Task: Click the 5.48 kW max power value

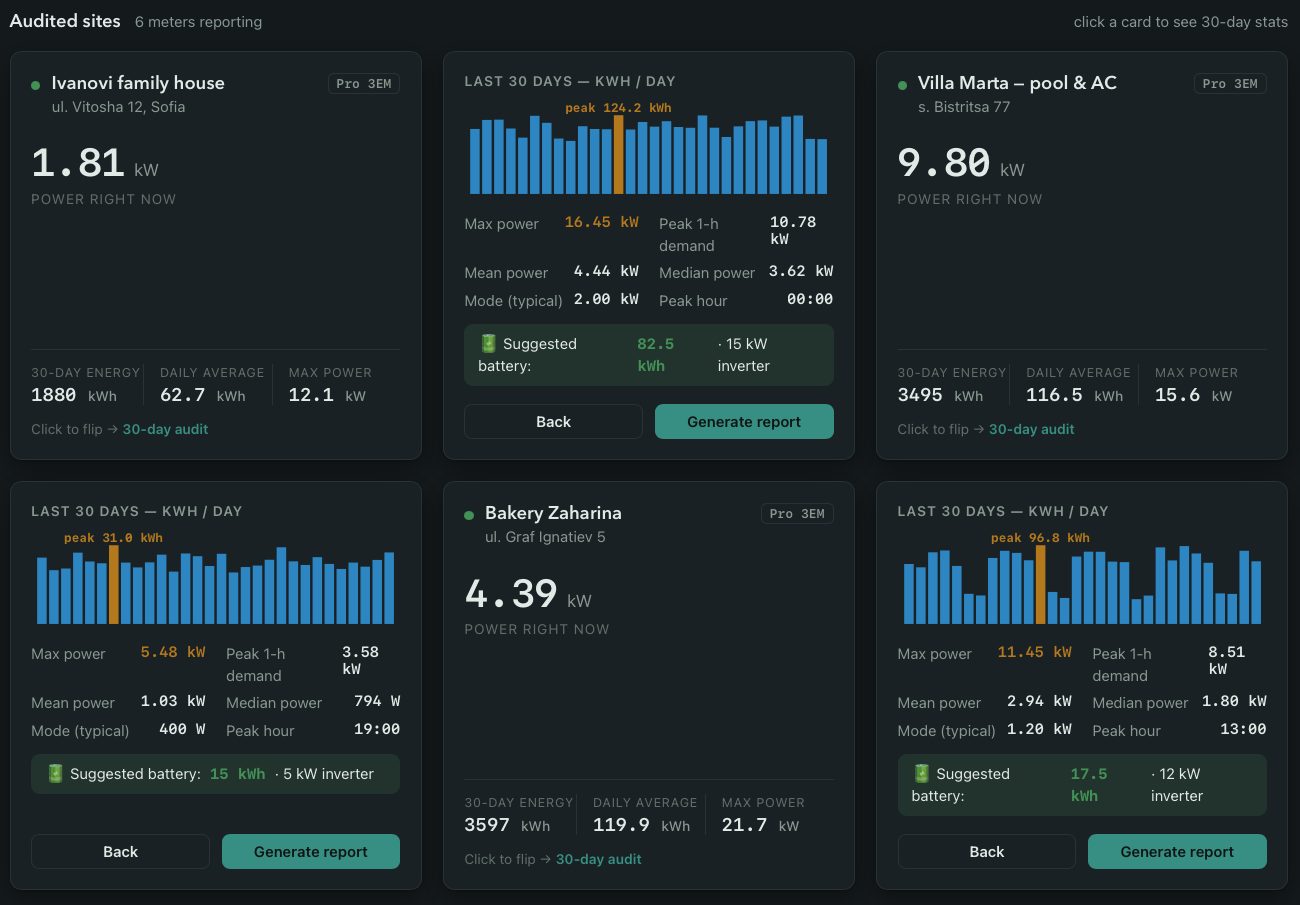Action: 173,652
